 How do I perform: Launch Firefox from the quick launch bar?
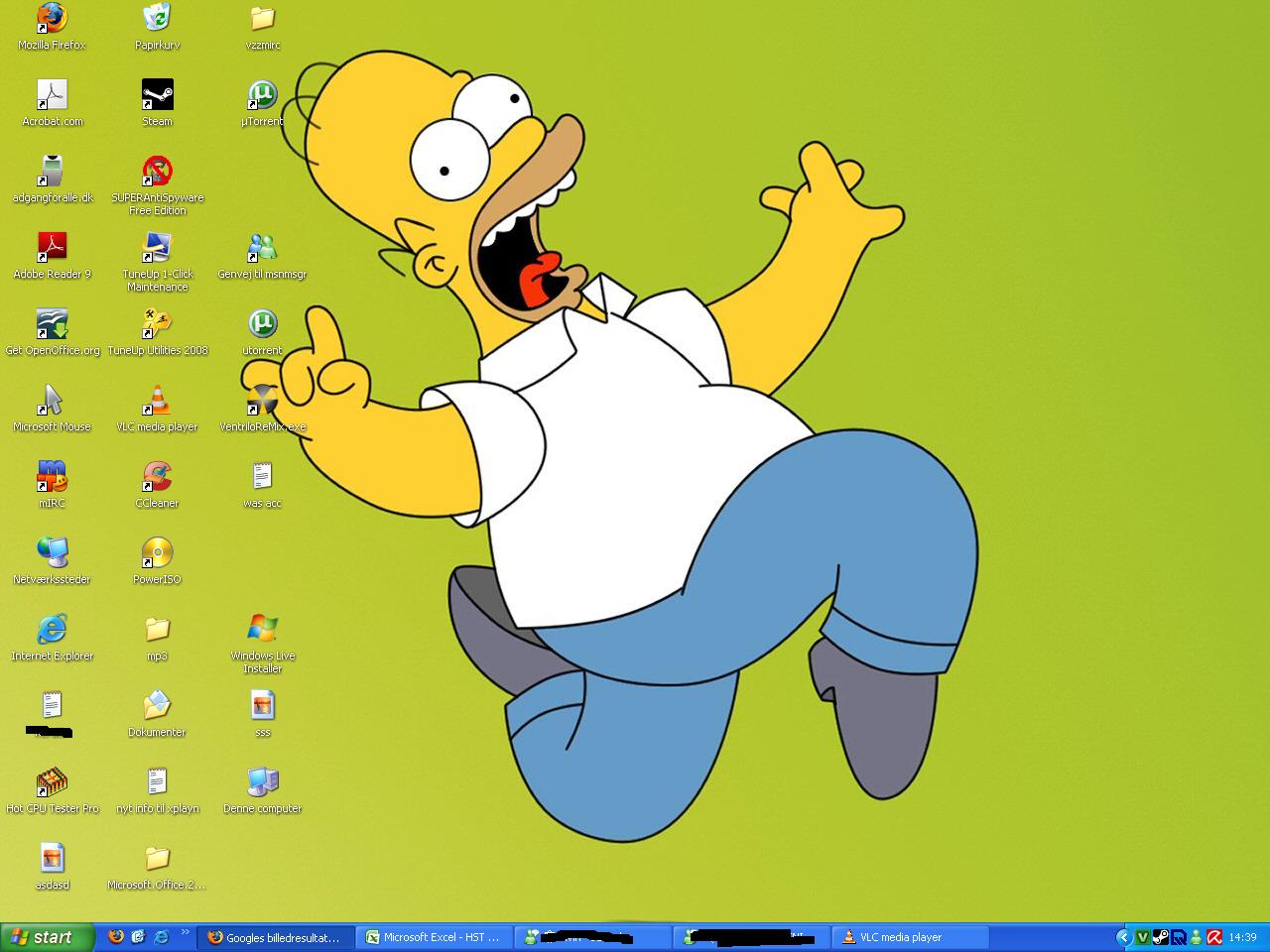[116, 937]
